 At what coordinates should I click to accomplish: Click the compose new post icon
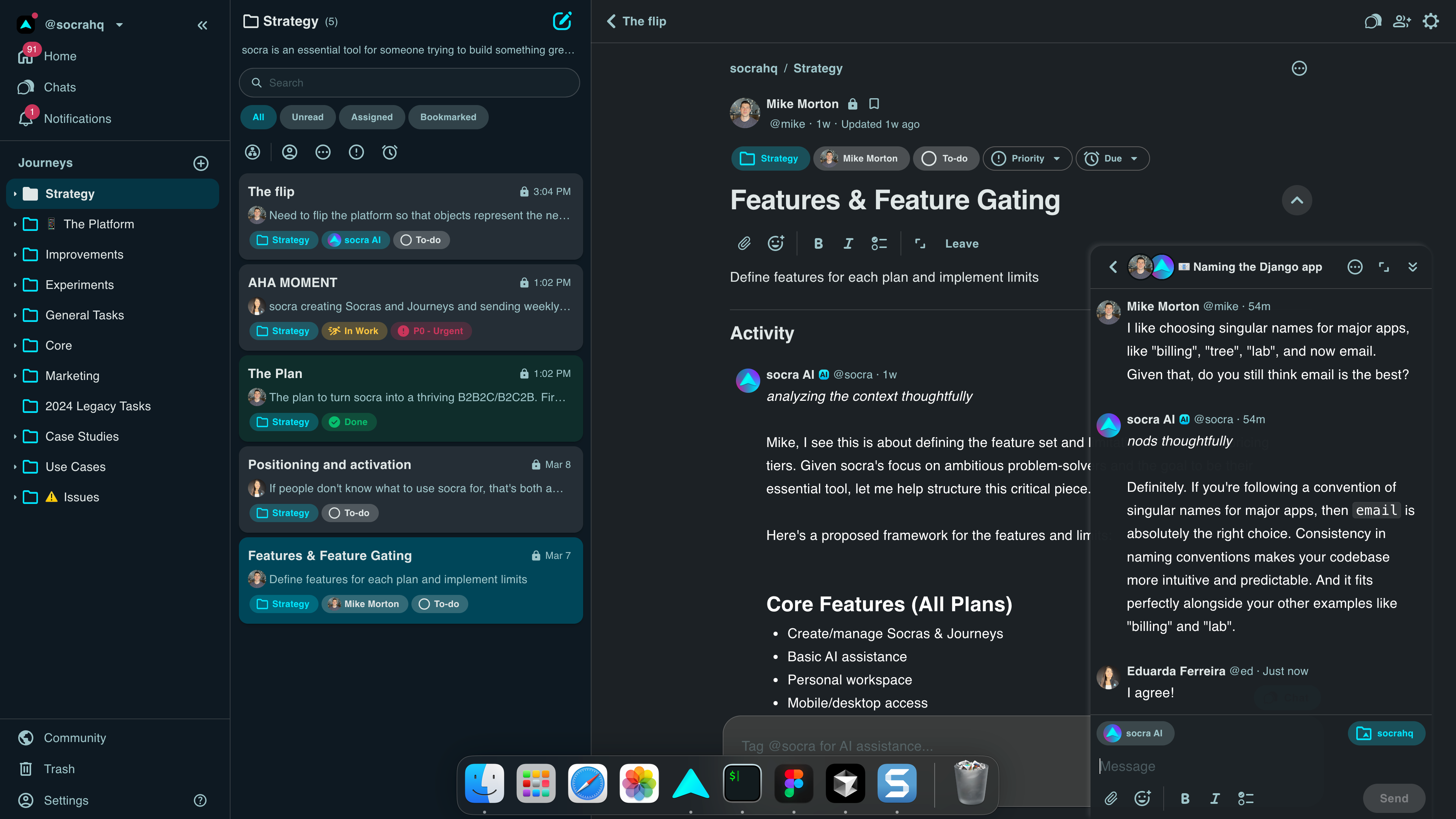pyautogui.click(x=562, y=22)
